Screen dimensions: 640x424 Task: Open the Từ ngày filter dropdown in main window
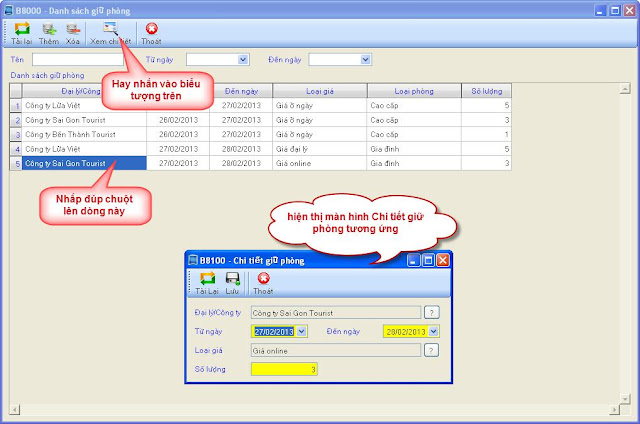243,60
